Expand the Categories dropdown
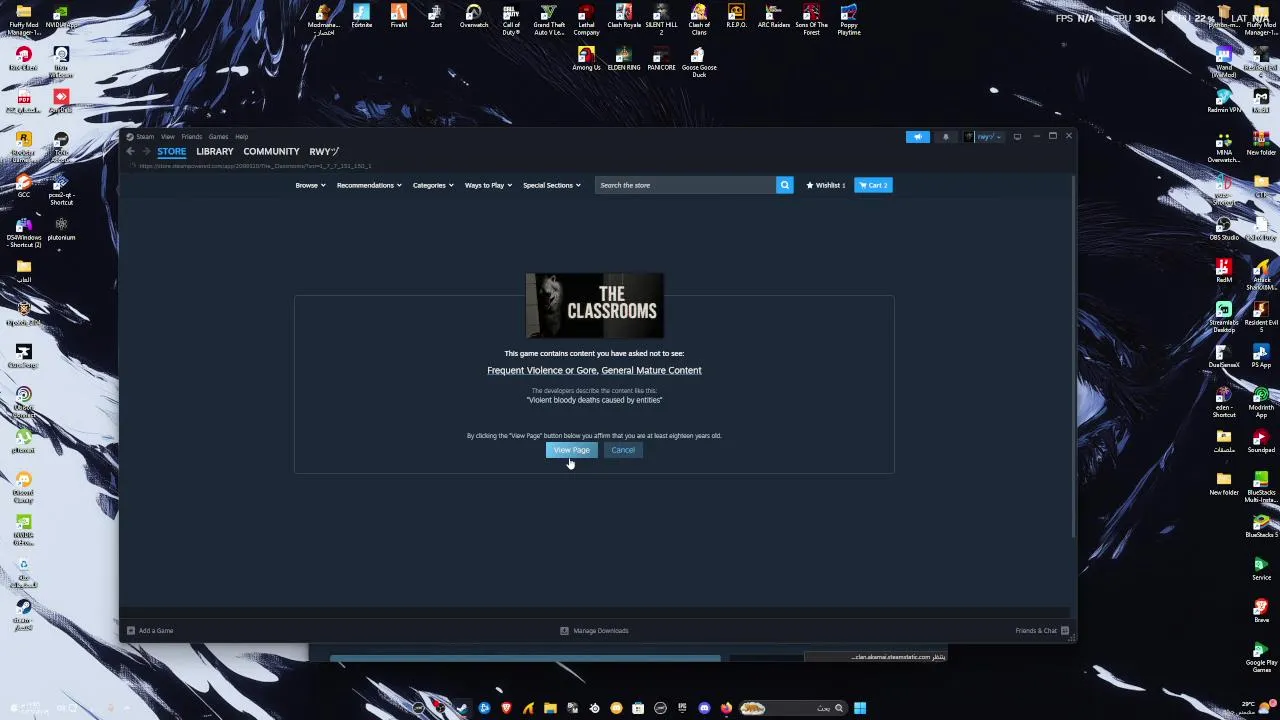Screen dimensions: 1280x720 coord(433,185)
